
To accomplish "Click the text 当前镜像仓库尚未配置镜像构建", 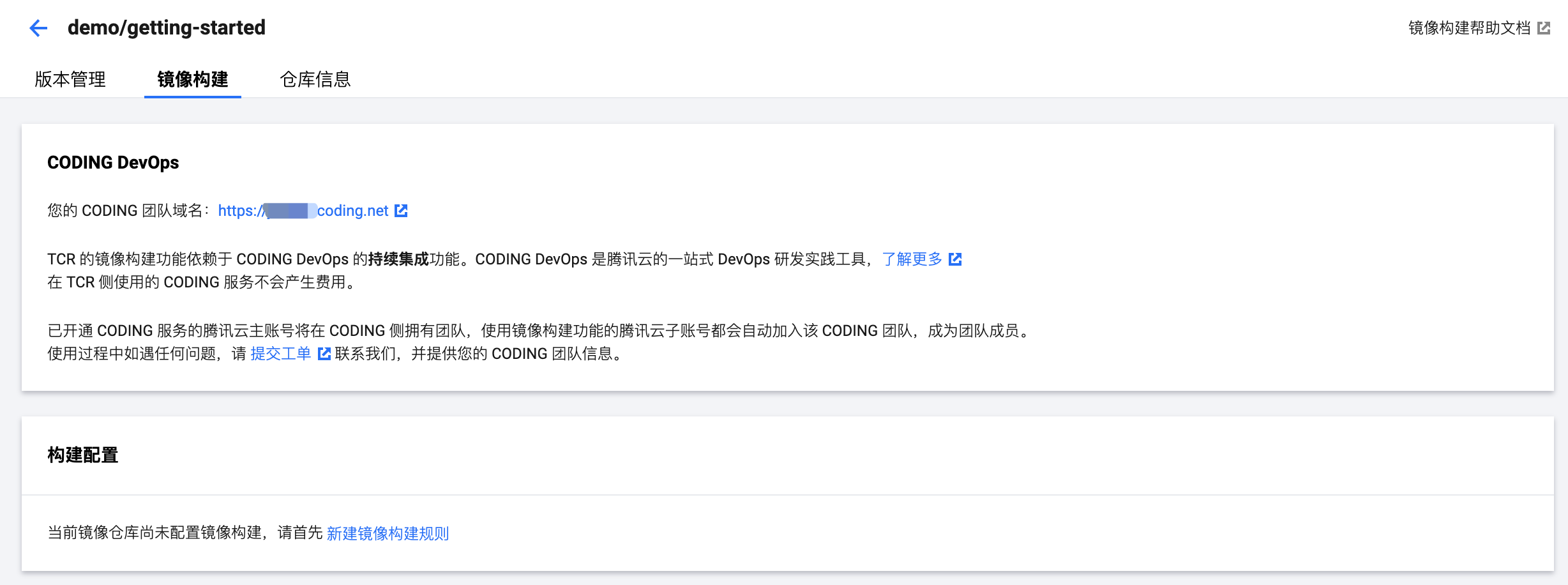I will (x=155, y=533).
